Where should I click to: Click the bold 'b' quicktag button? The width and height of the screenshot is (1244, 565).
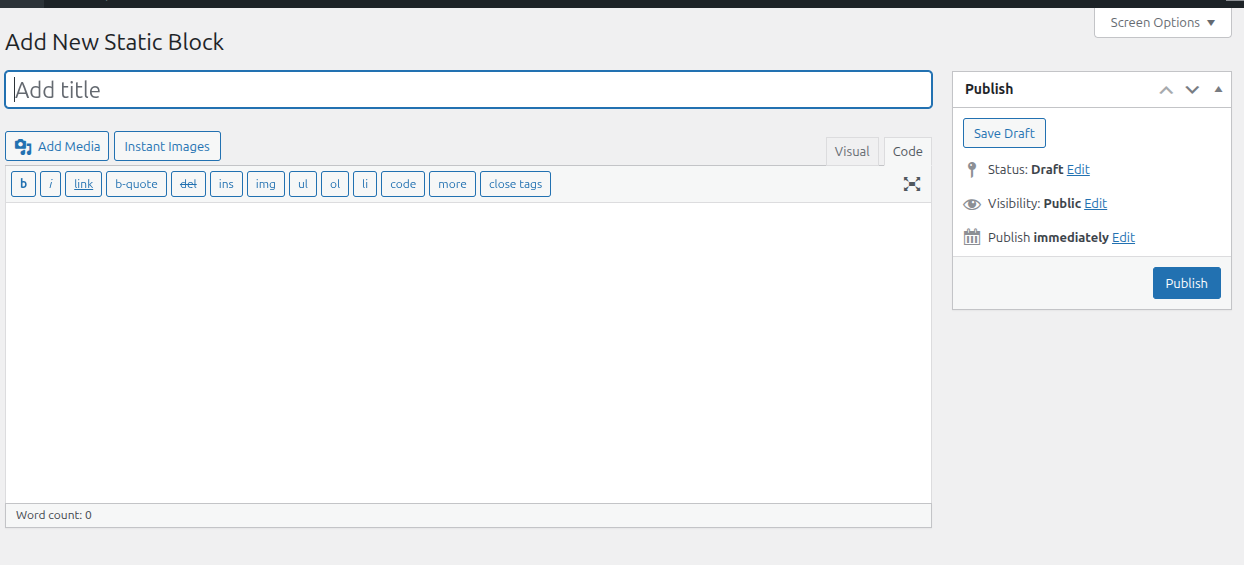(x=23, y=184)
